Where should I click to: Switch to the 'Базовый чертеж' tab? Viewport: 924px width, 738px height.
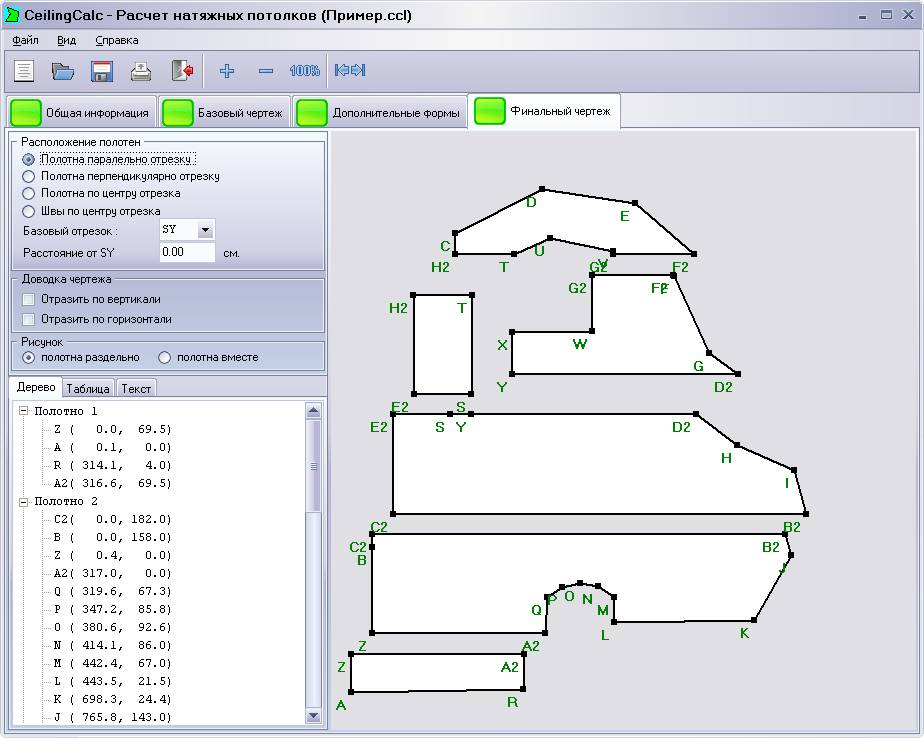226,113
